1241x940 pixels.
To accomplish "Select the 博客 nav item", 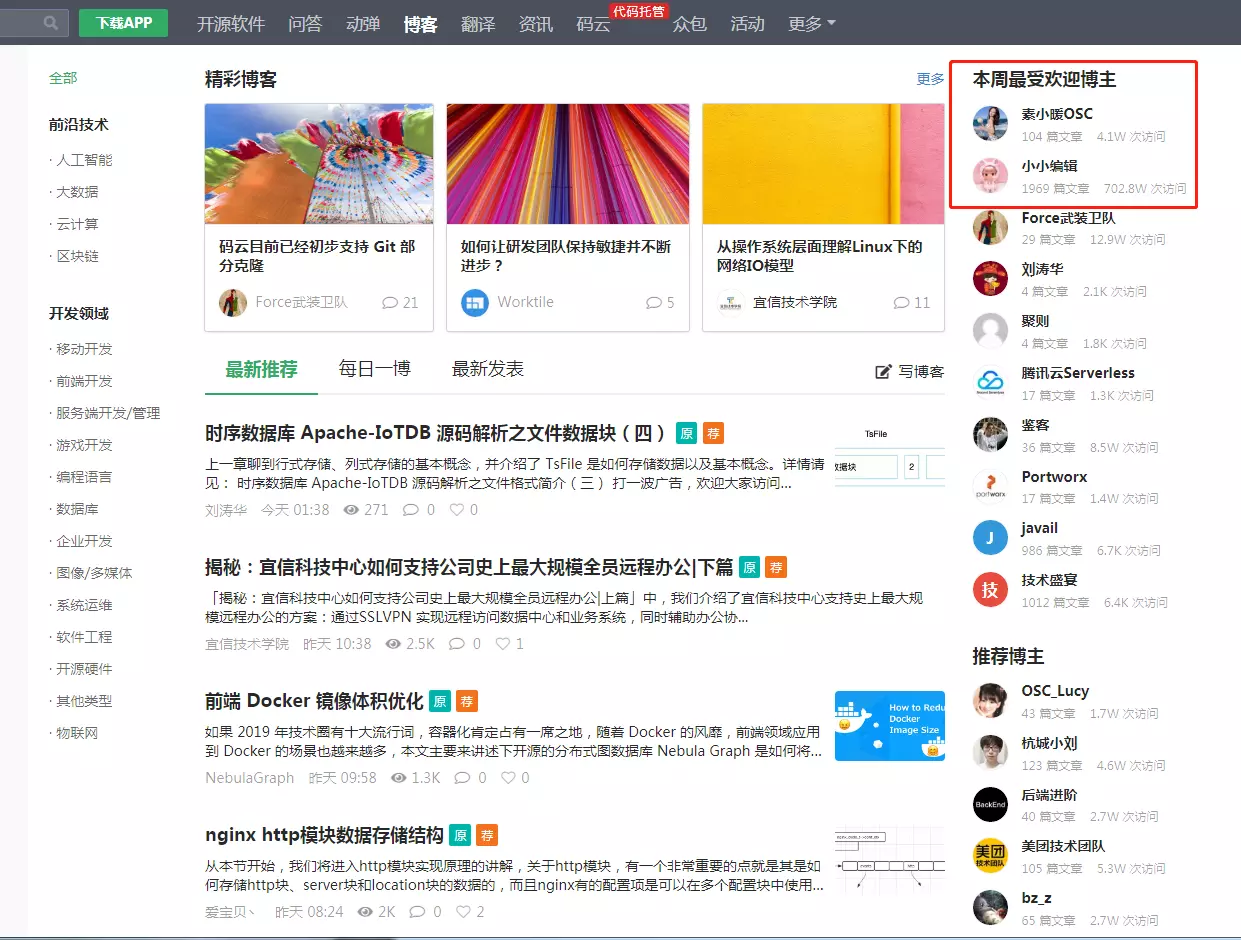I will [x=421, y=24].
